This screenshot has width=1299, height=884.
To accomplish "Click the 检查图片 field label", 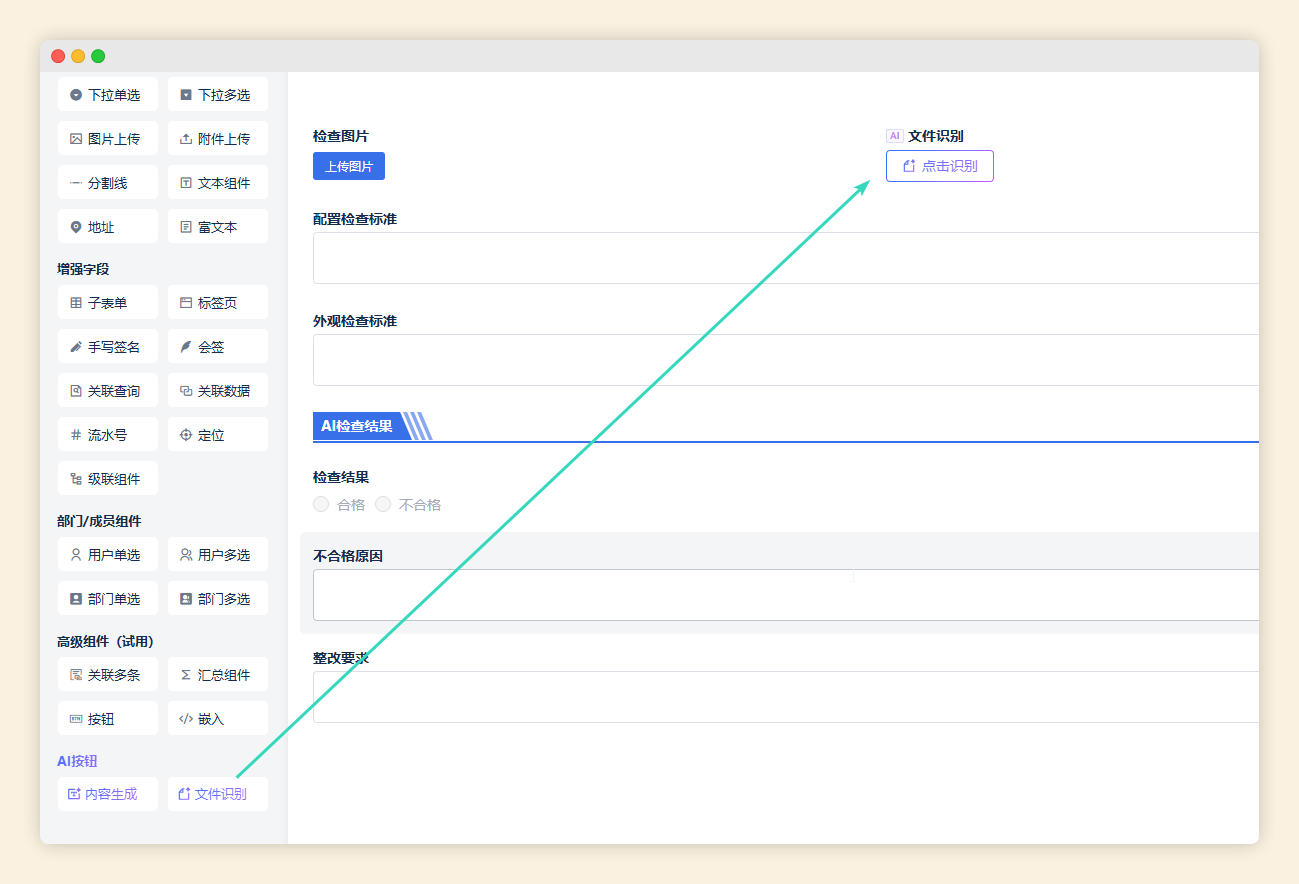I will pyautogui.click(x=341, y=136).
